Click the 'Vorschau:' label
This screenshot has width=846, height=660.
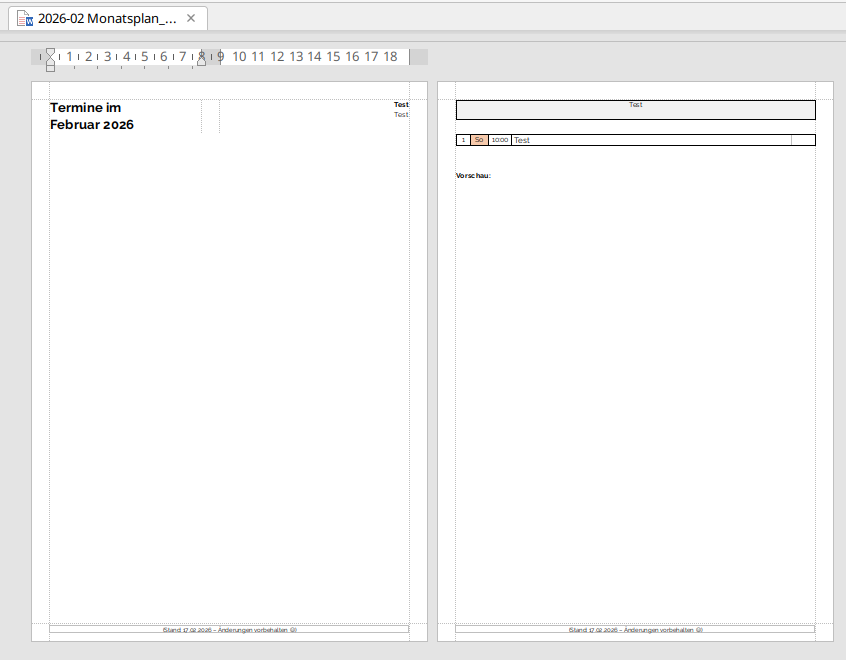coord(473,175)
